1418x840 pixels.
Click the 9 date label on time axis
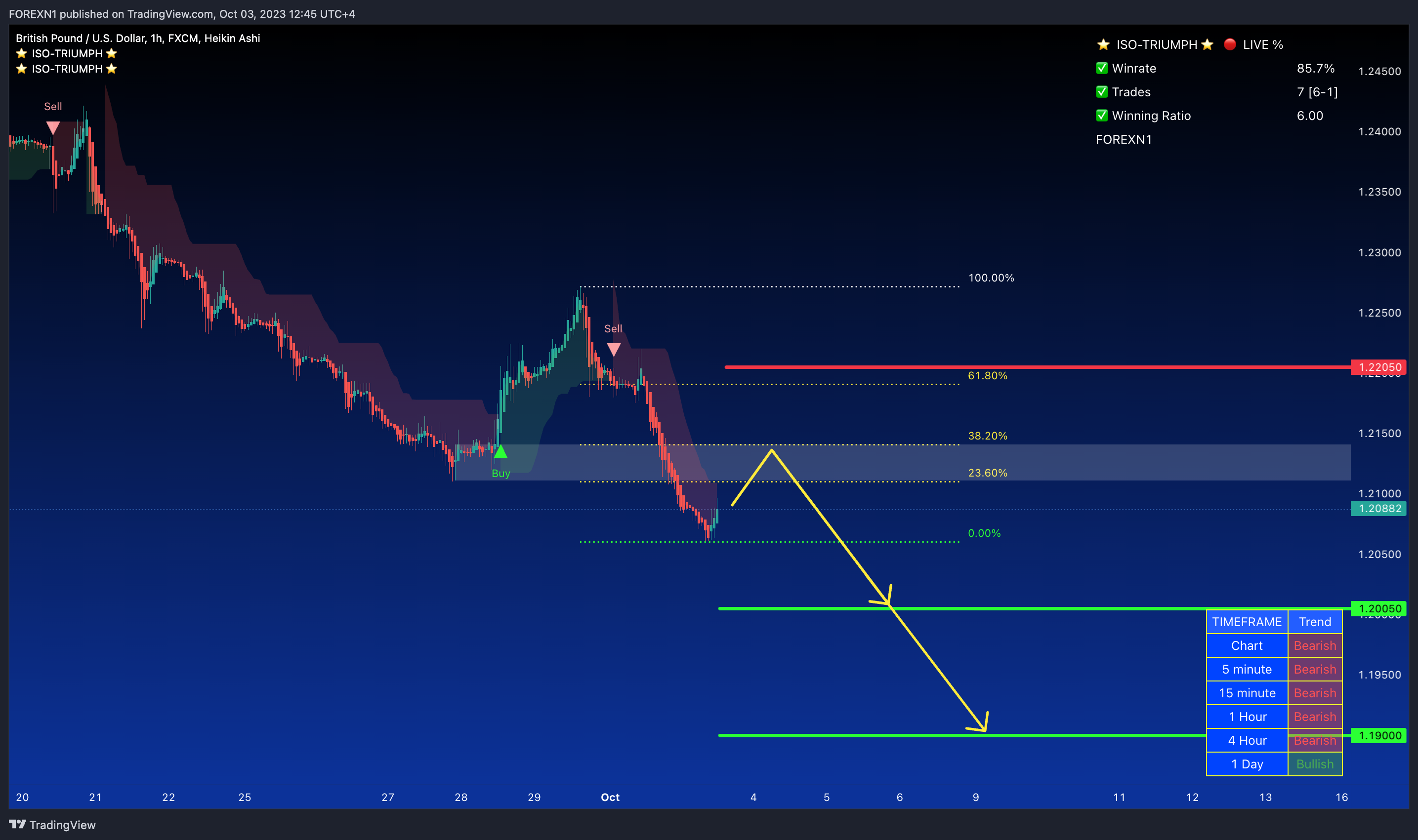click(976, 797)
